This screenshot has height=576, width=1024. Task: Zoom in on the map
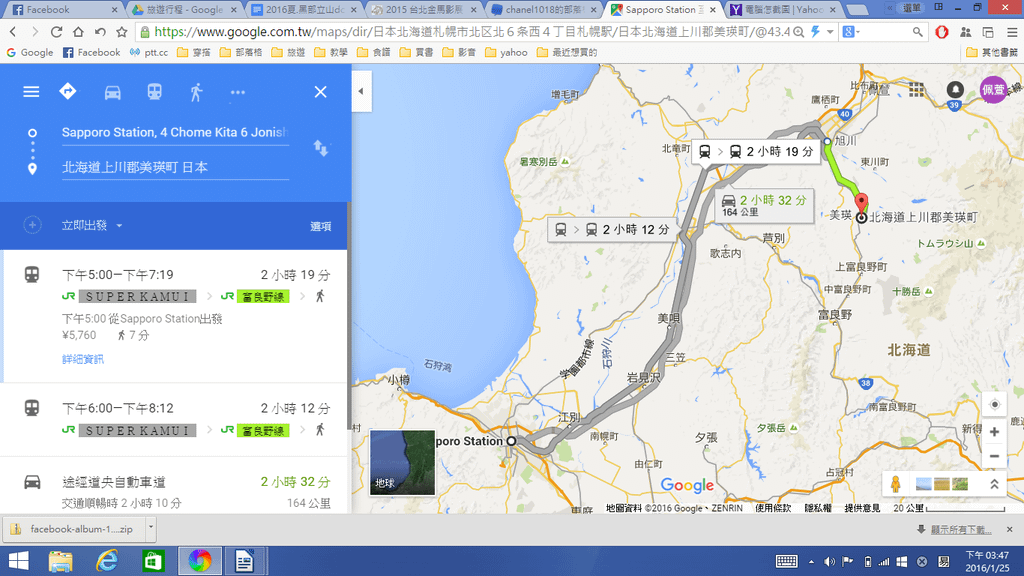(x=994, y=432)
